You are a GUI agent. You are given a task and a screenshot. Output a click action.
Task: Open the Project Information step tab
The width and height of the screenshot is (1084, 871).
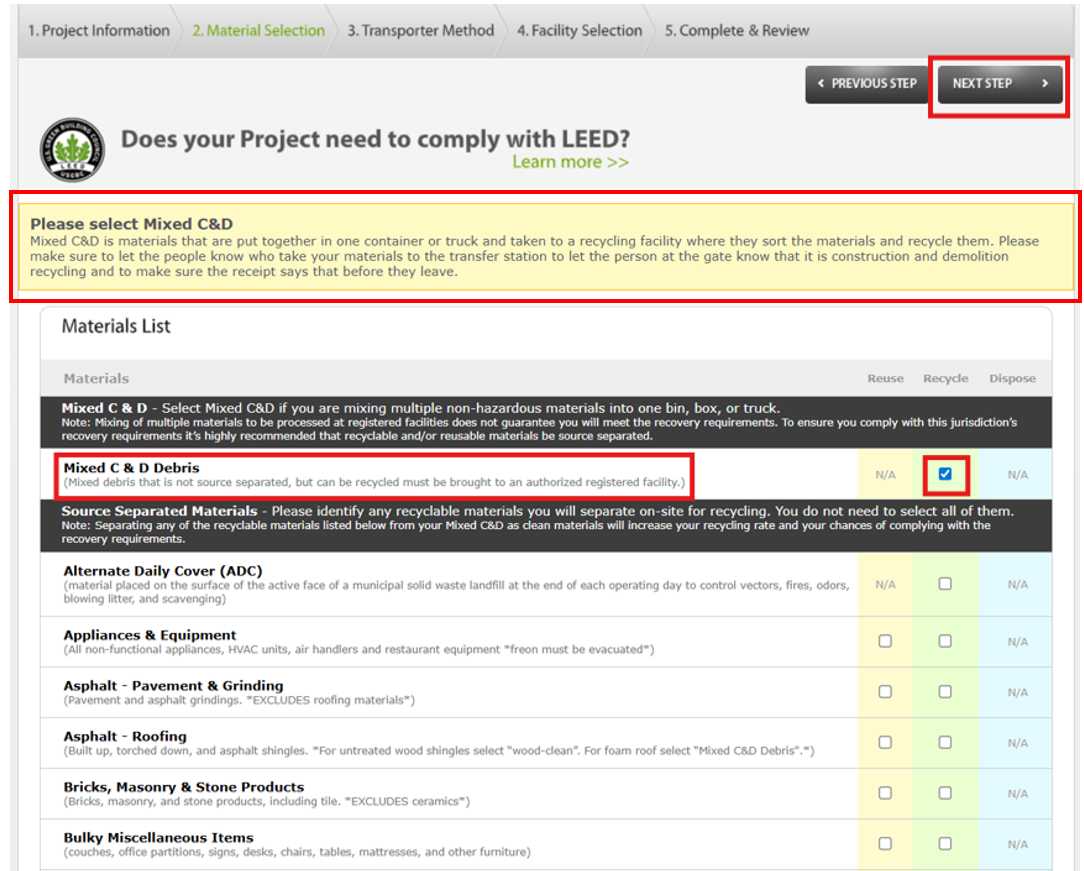click(98, 30)
